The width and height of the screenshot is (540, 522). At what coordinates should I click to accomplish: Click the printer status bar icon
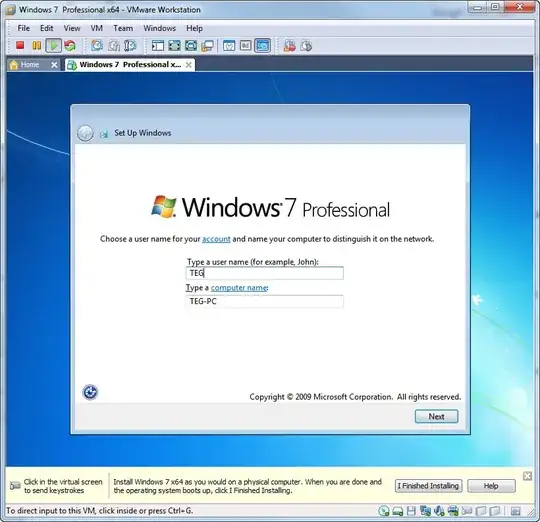tap(453, 511)
